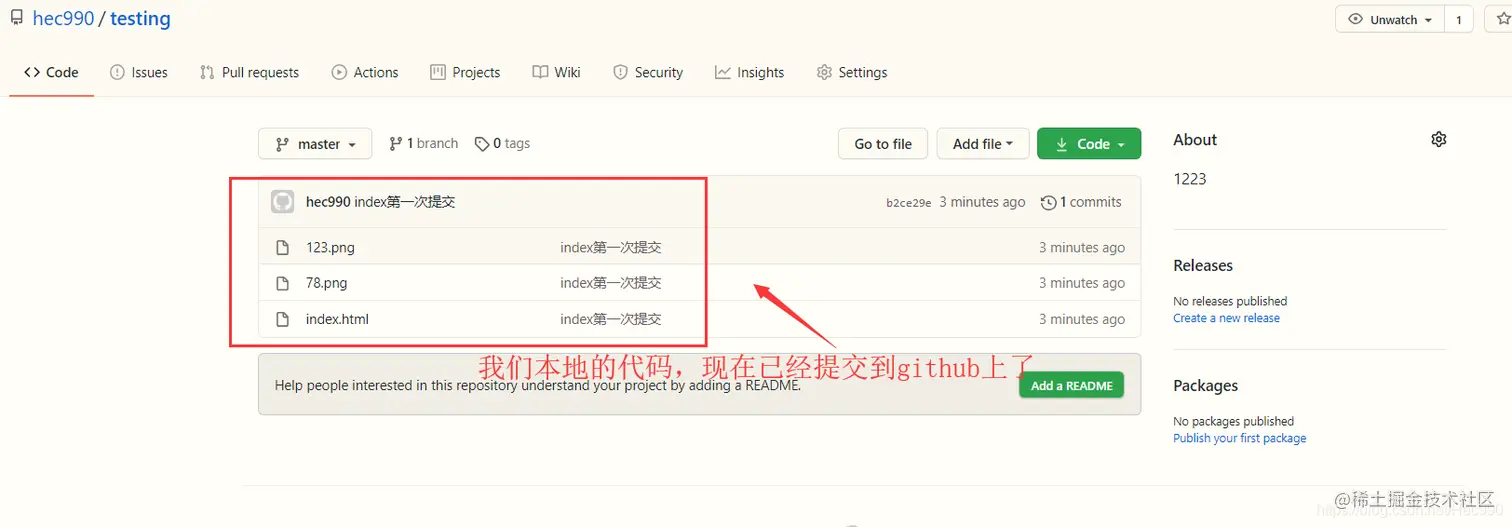Click the Go to file button

coord(883,144)
